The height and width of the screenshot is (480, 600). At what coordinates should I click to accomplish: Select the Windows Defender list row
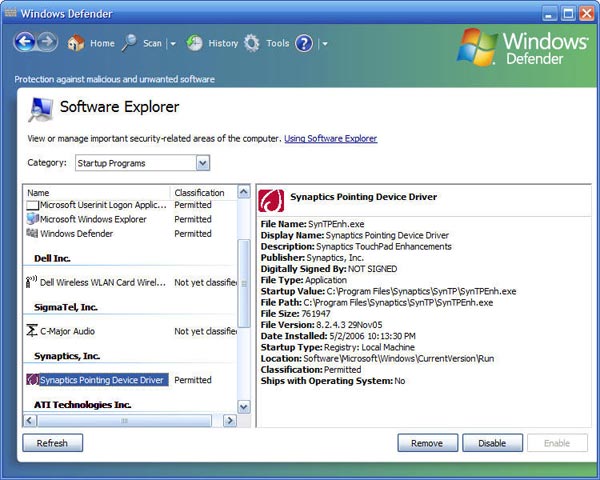tap(130, 233)
